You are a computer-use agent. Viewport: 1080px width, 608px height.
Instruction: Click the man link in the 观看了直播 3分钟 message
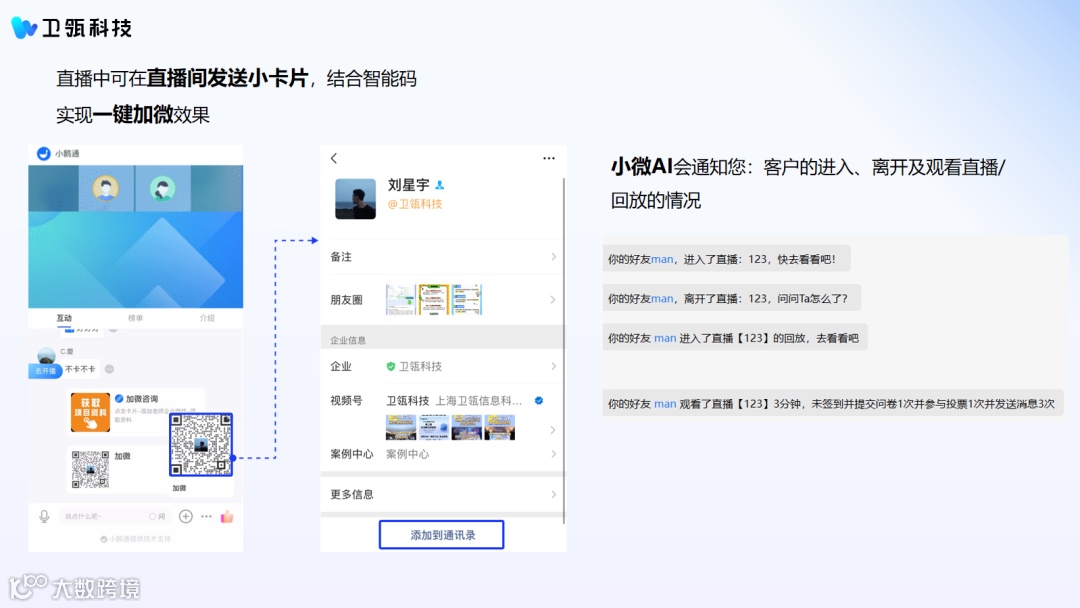click(665, 403)
